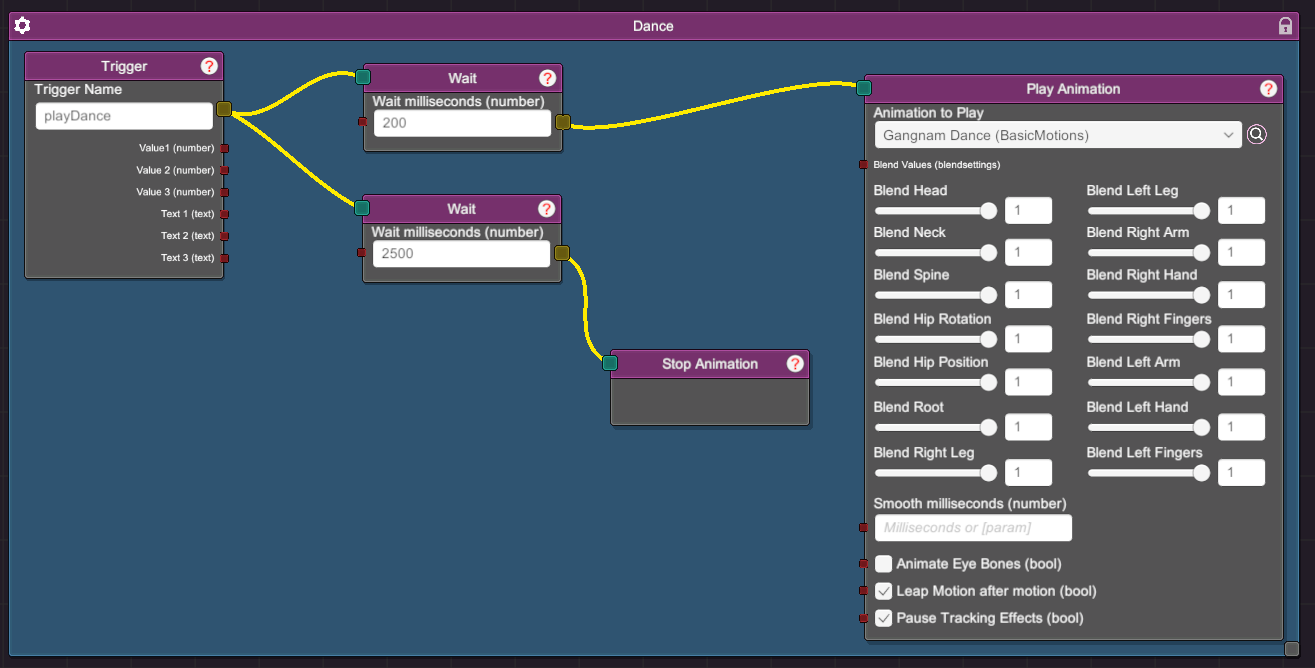
Task: Click the Value 2 (number) output port
Action: [224, 170]
